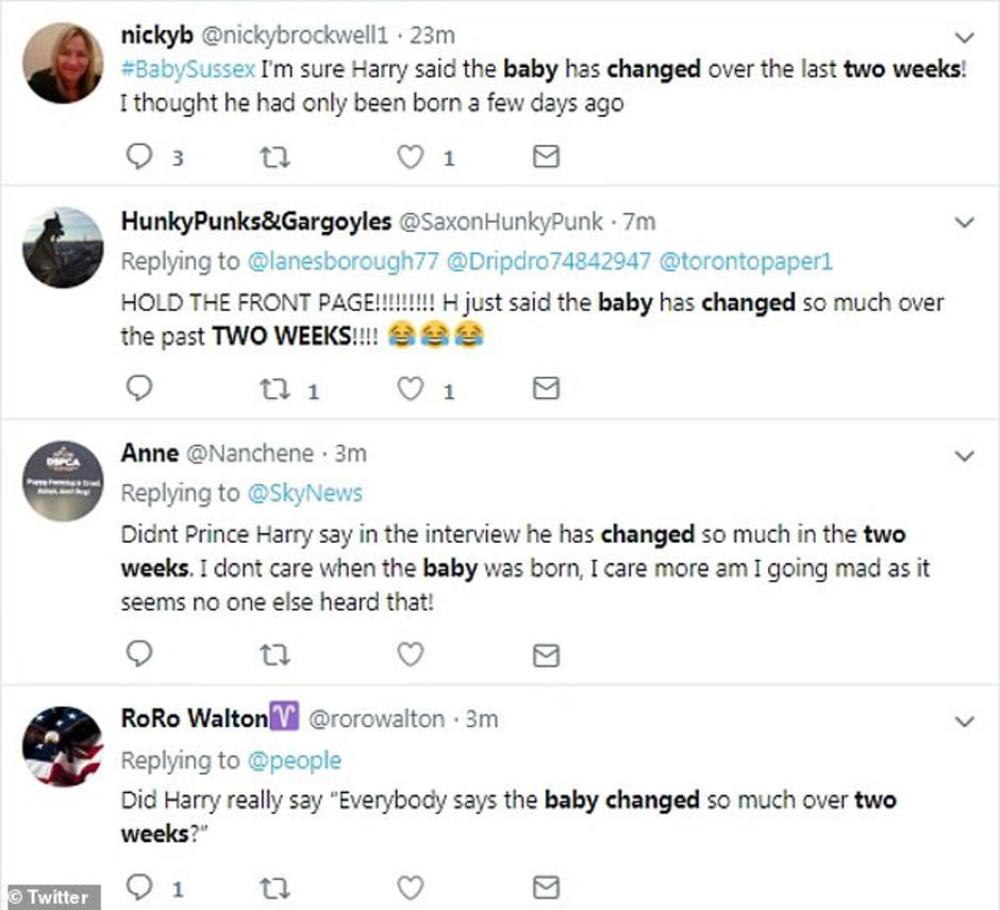Like RoRo Walton's tweet

coord(411,886)
